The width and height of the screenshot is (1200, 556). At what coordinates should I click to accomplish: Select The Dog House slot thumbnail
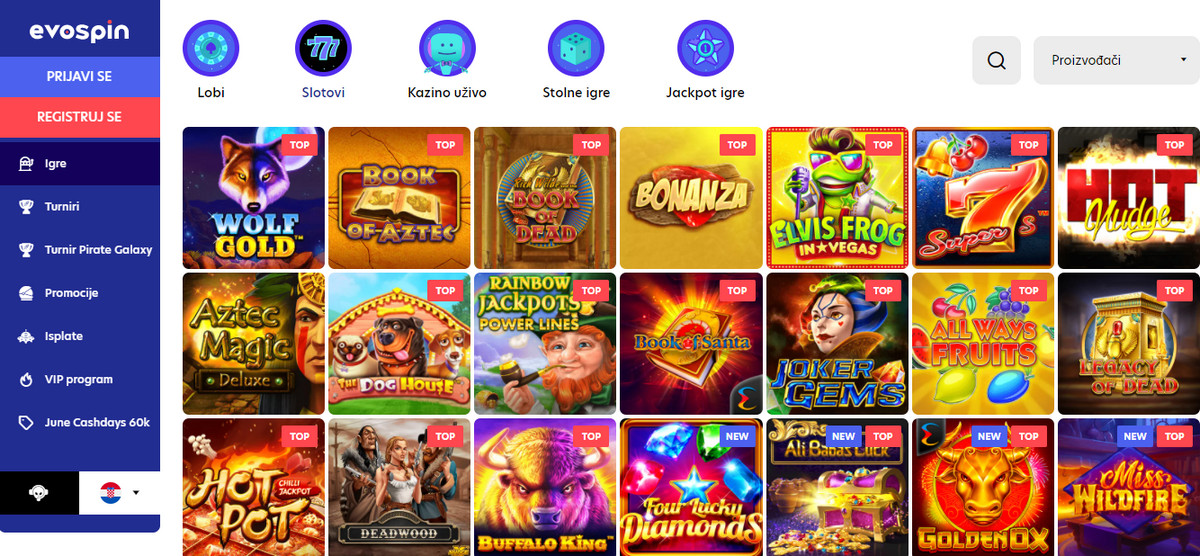tap(399, 344)
